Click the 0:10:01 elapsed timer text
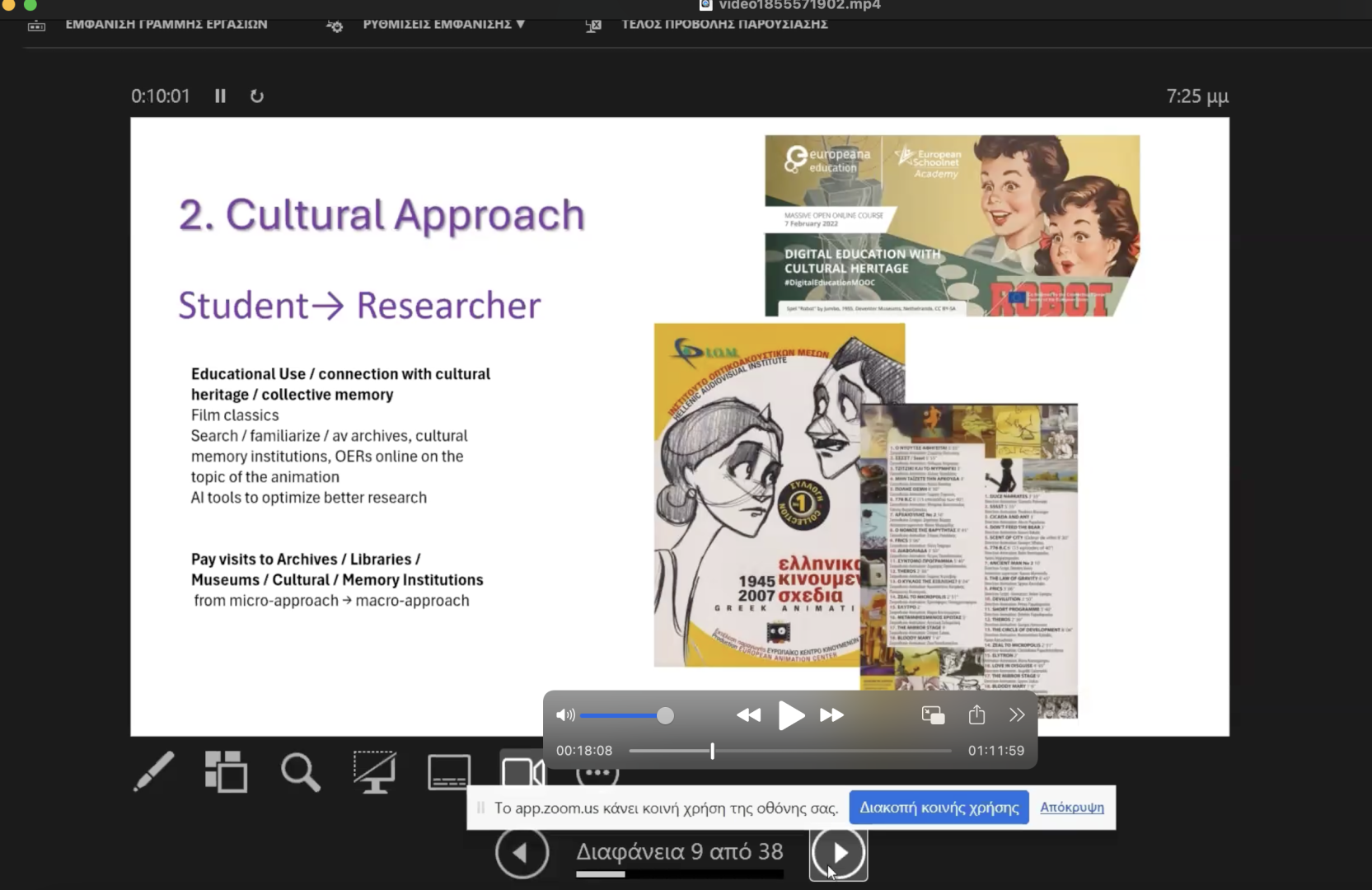Screen dimensions: 1372x890 [x=161, y=96]
